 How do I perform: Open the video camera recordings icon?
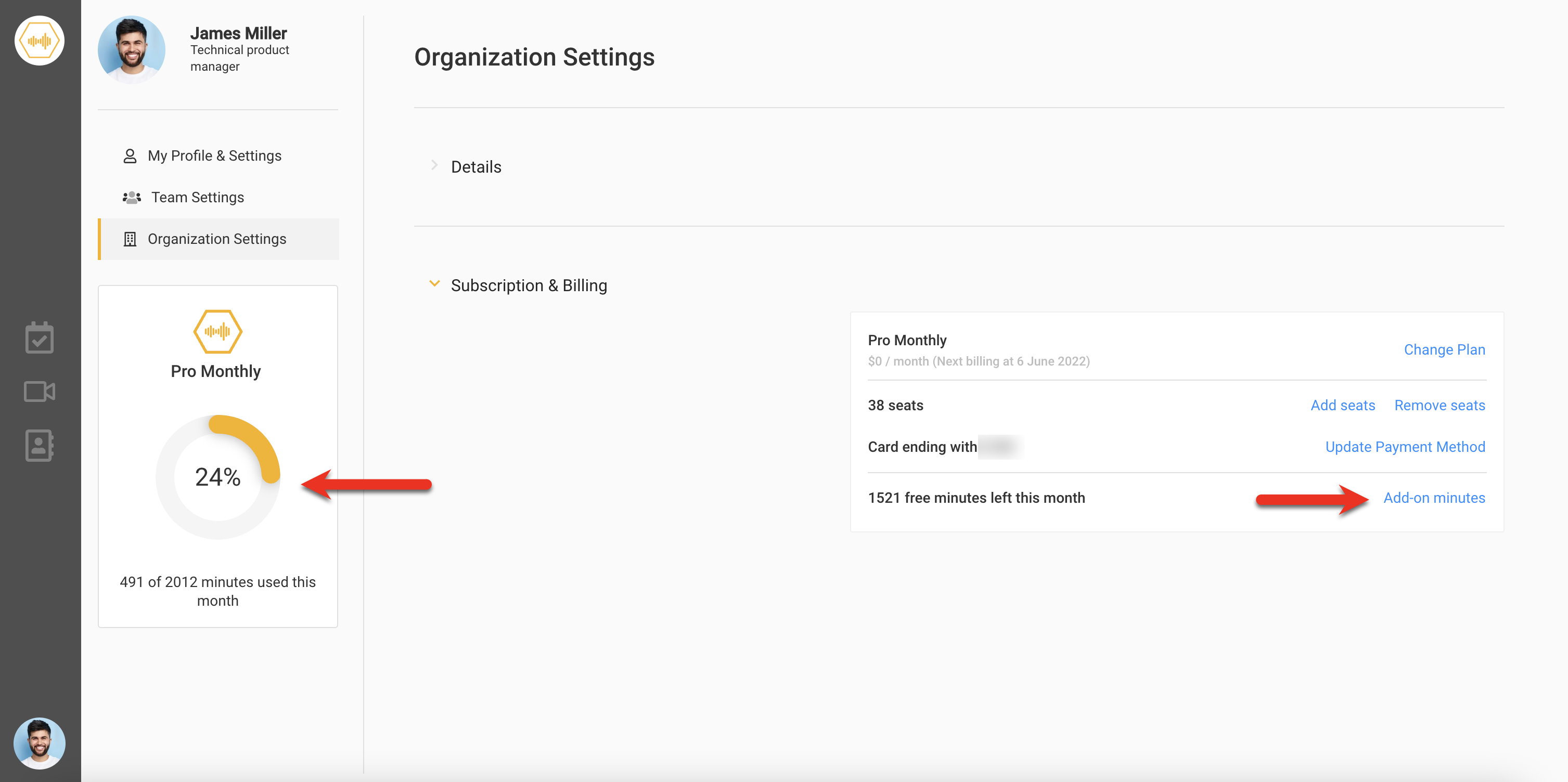pos(39,392)
